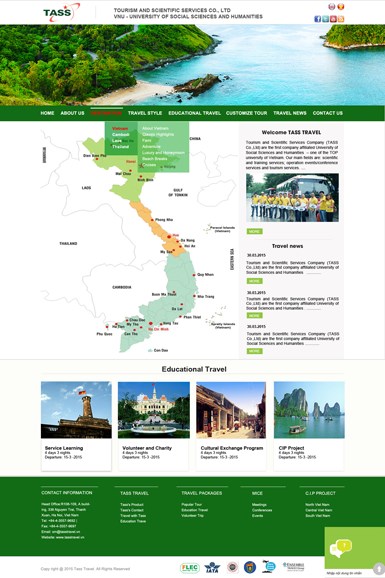Open the CIP Project tour image
Screen dimensions: 385x578
pos(309,410)
